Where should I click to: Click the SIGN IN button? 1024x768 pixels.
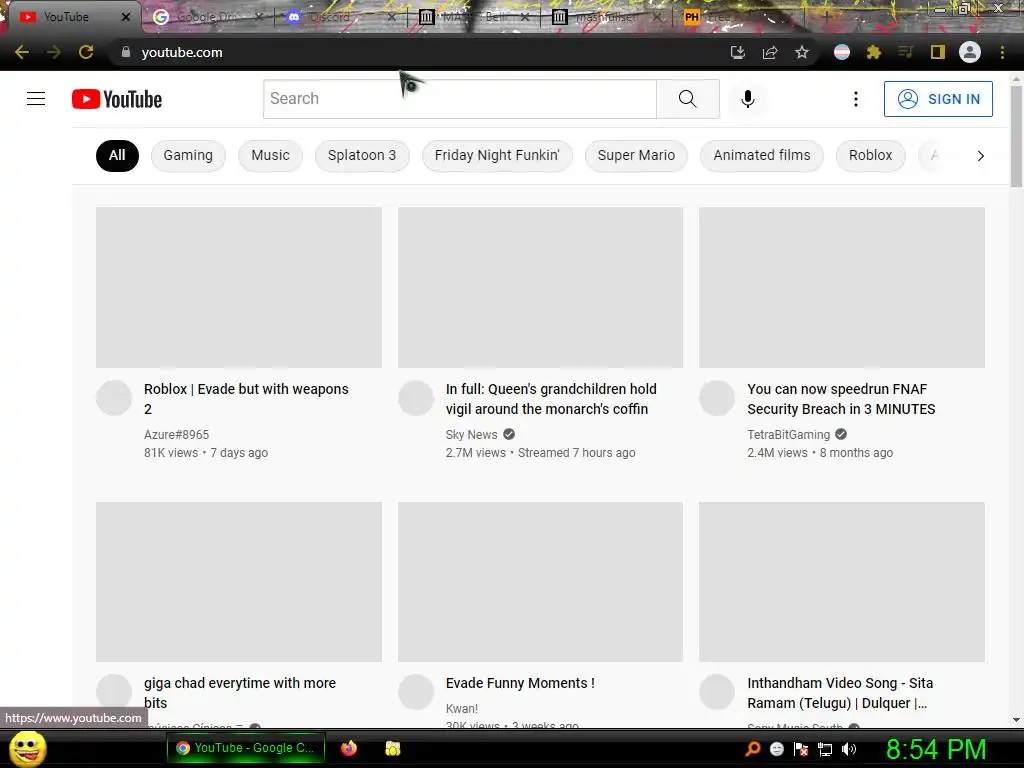pyautogui.click(x=938, y=99)
